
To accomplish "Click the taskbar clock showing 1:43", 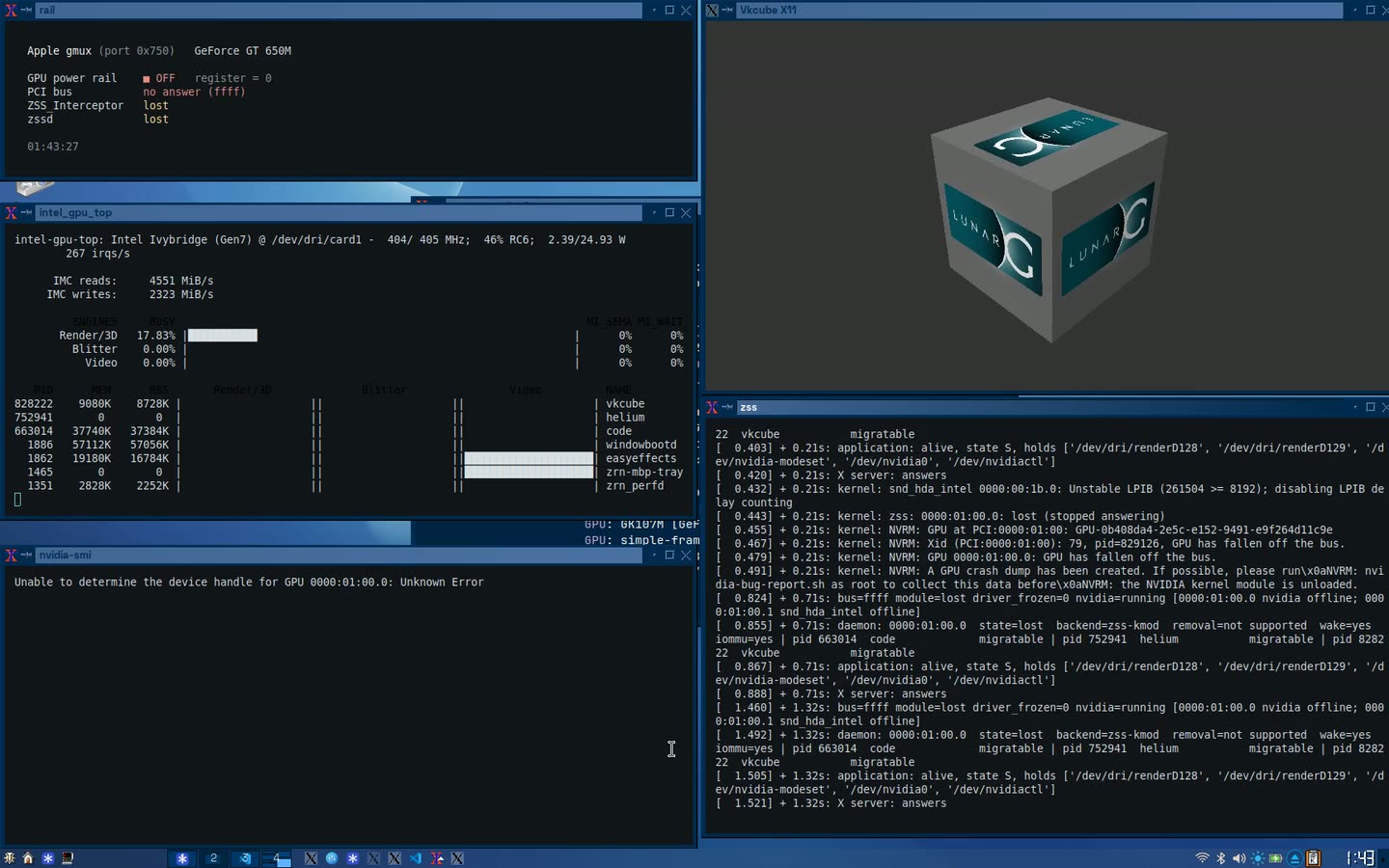I will click(x=1360, y=858).
